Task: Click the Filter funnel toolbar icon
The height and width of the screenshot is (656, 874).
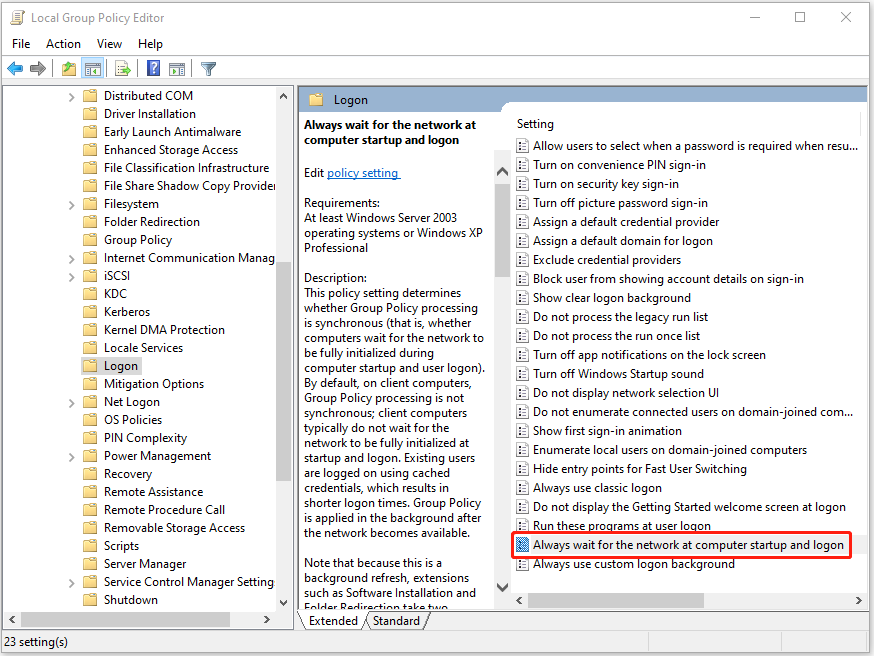Action: 208,69
